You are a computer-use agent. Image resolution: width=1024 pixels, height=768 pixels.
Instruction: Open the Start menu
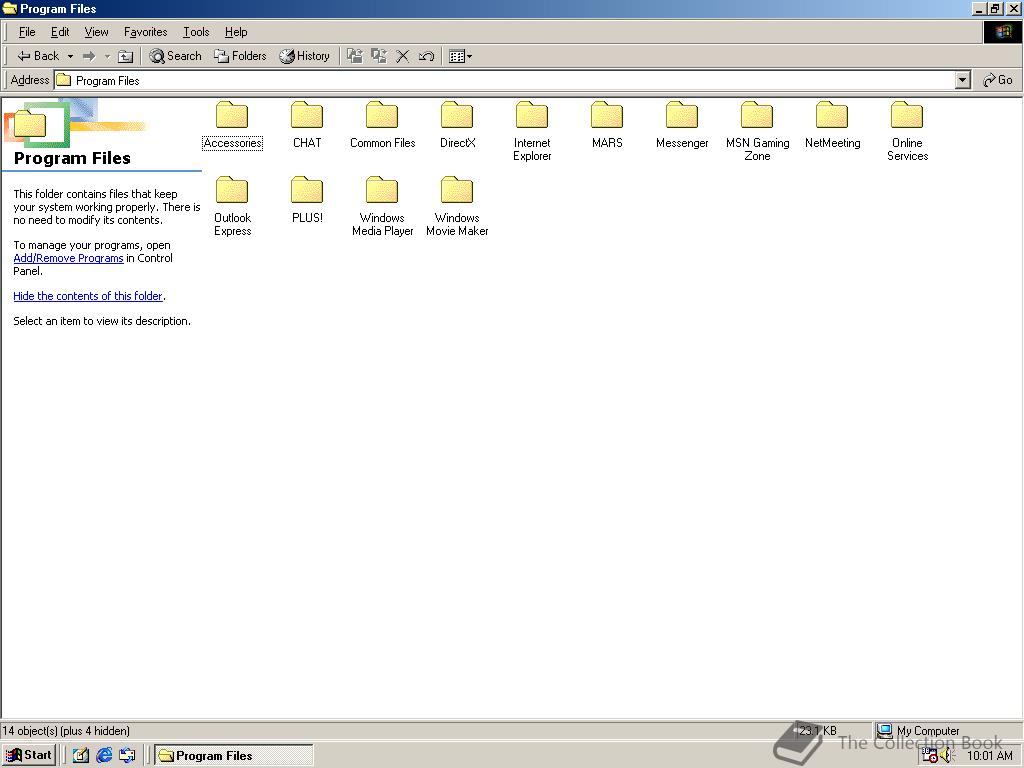[x=28, y=755]
